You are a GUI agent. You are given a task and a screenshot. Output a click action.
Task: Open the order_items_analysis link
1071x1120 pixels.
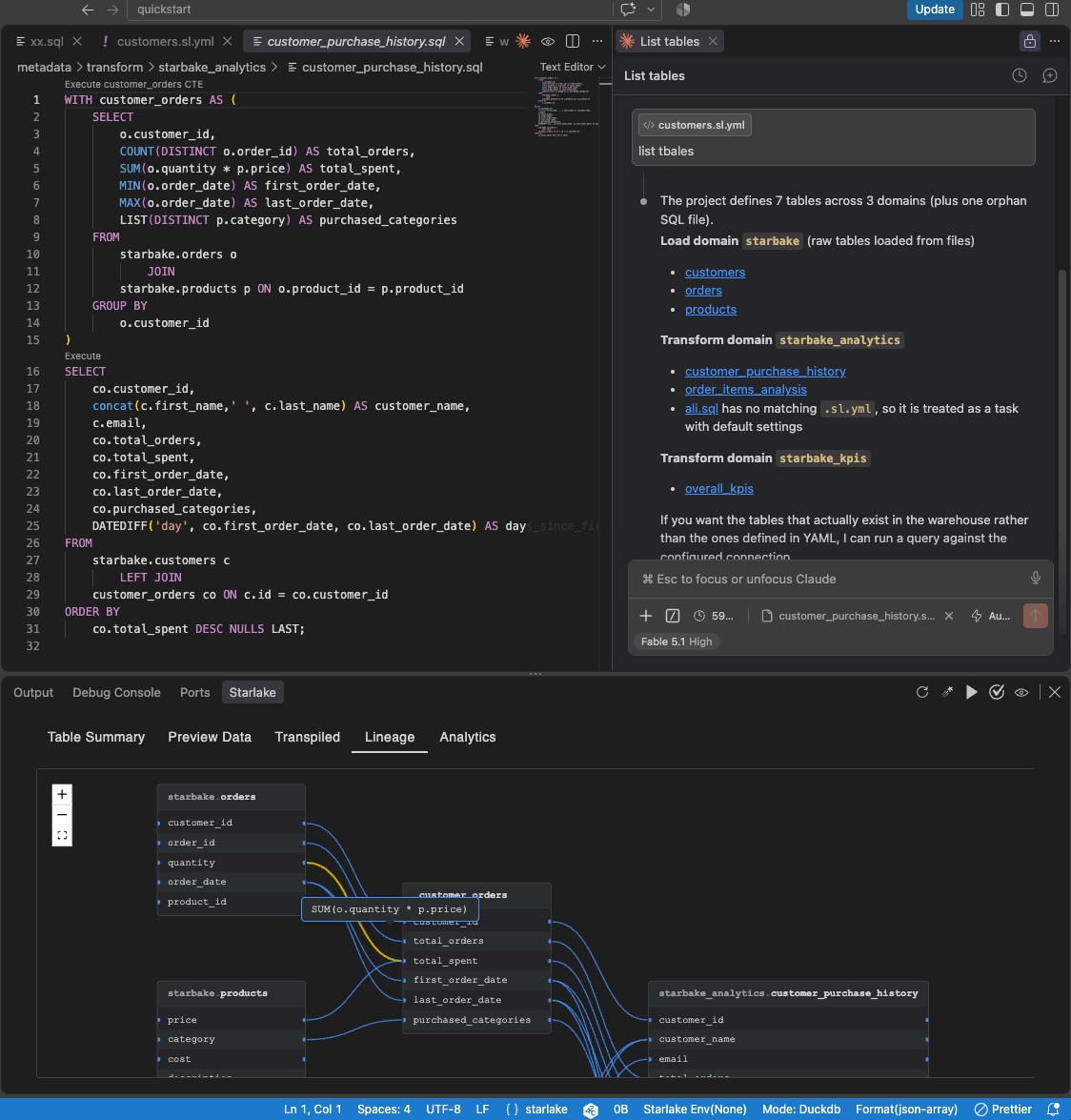click(x=745, y=389)
